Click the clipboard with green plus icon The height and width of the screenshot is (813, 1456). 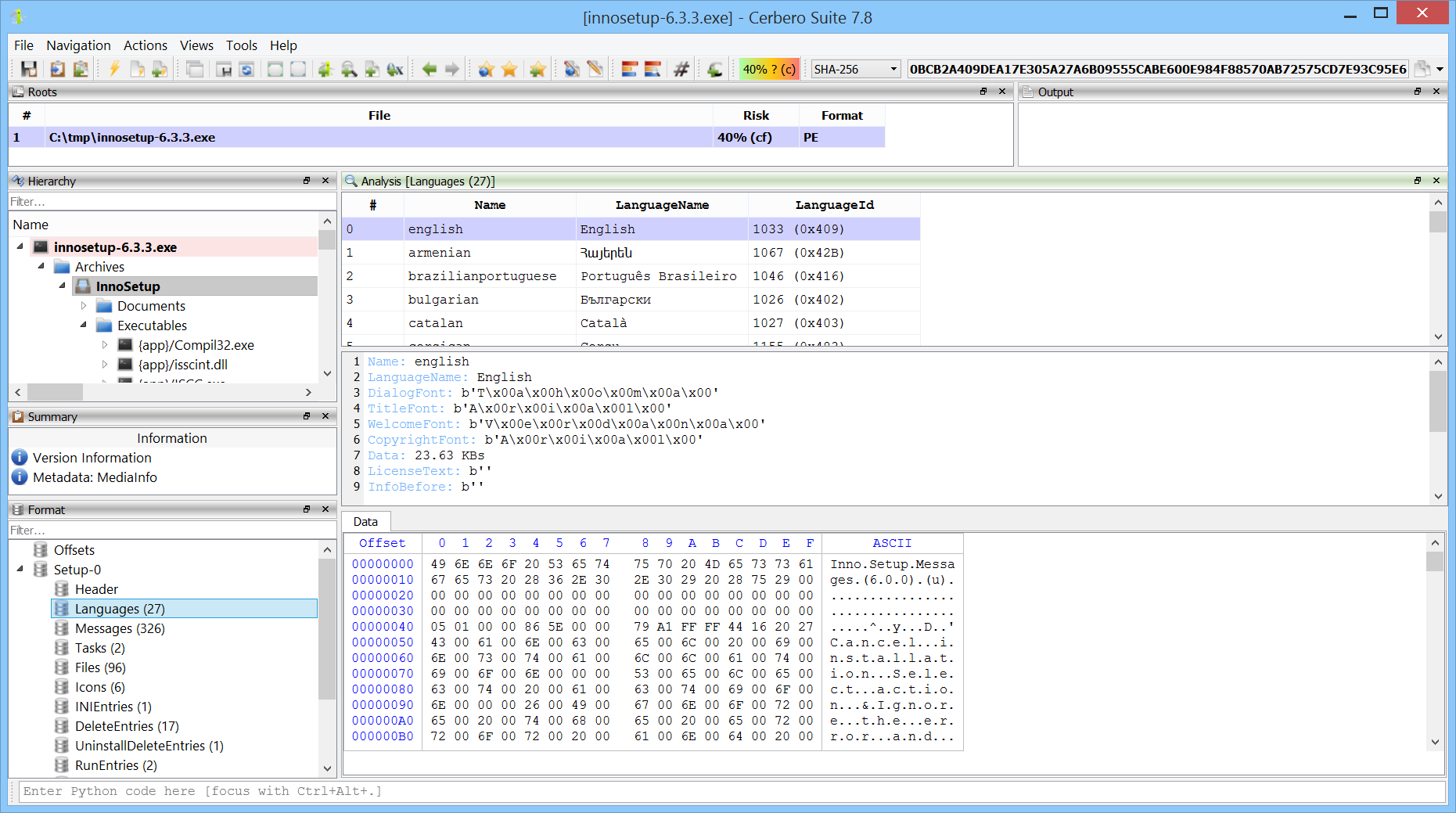(80, 69)
